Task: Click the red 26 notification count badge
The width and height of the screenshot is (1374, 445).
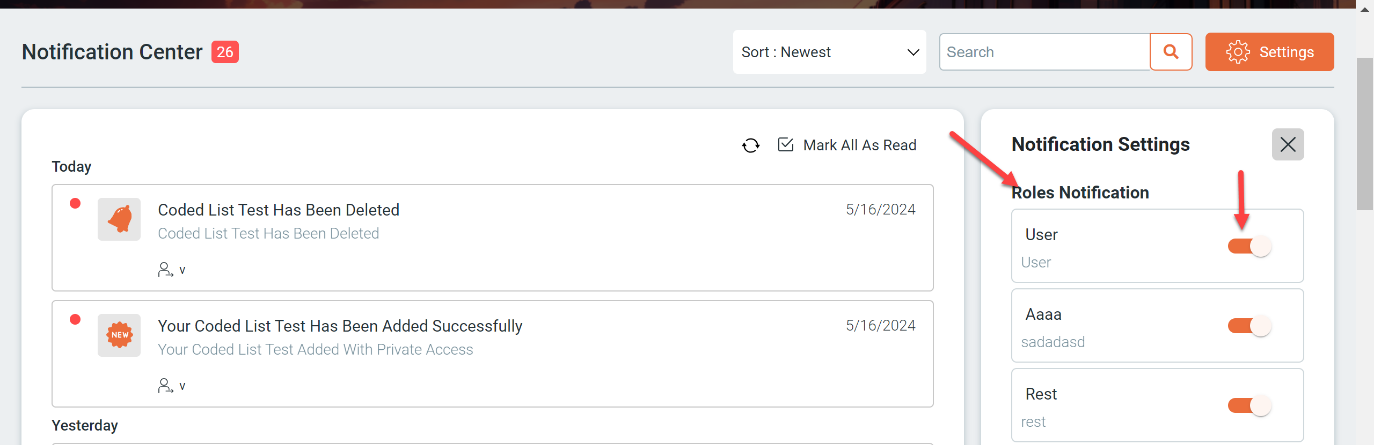Action: point(225,52)
